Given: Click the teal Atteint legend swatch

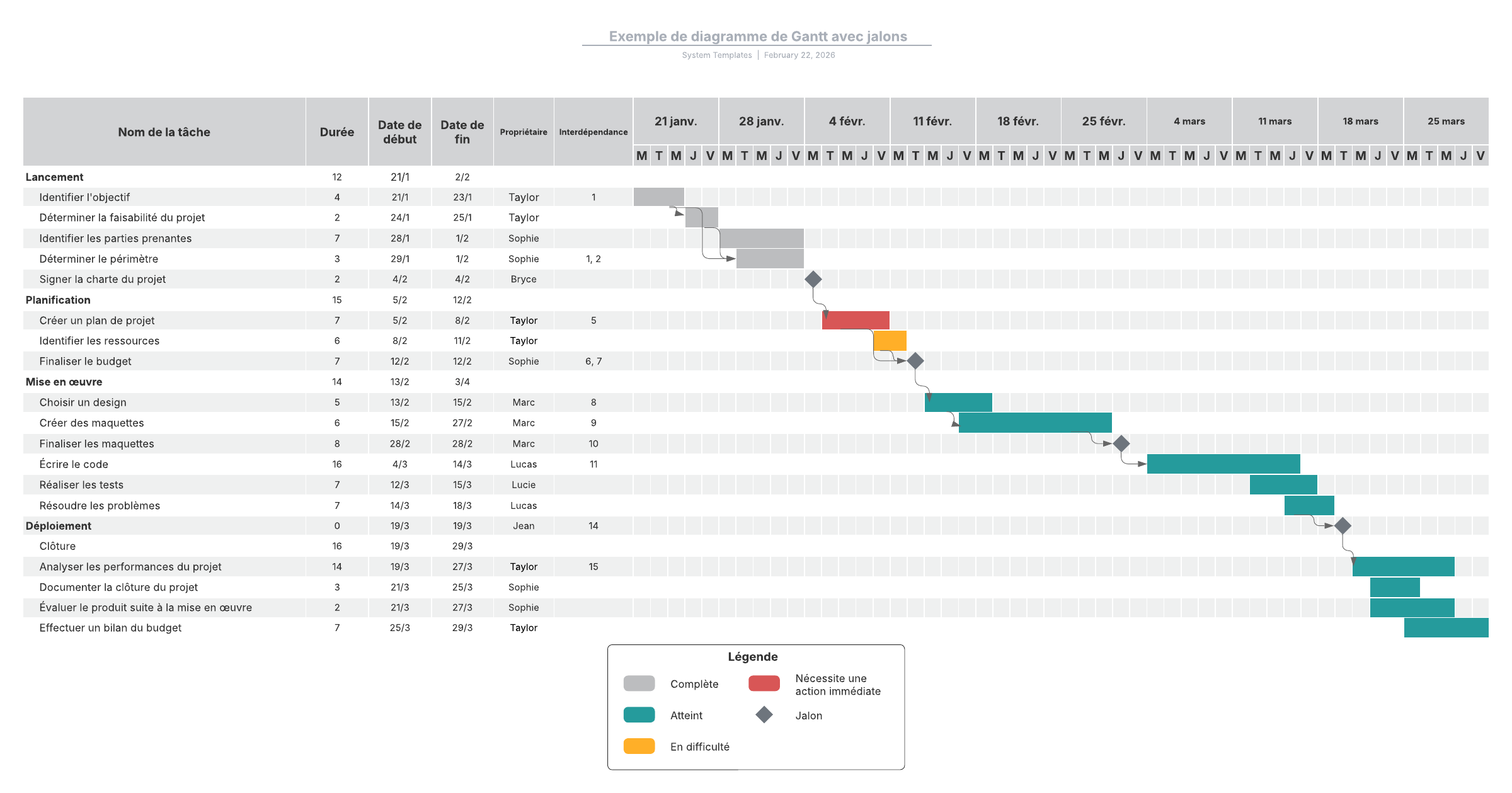Looking at the screenshot, I should [639, 715].
